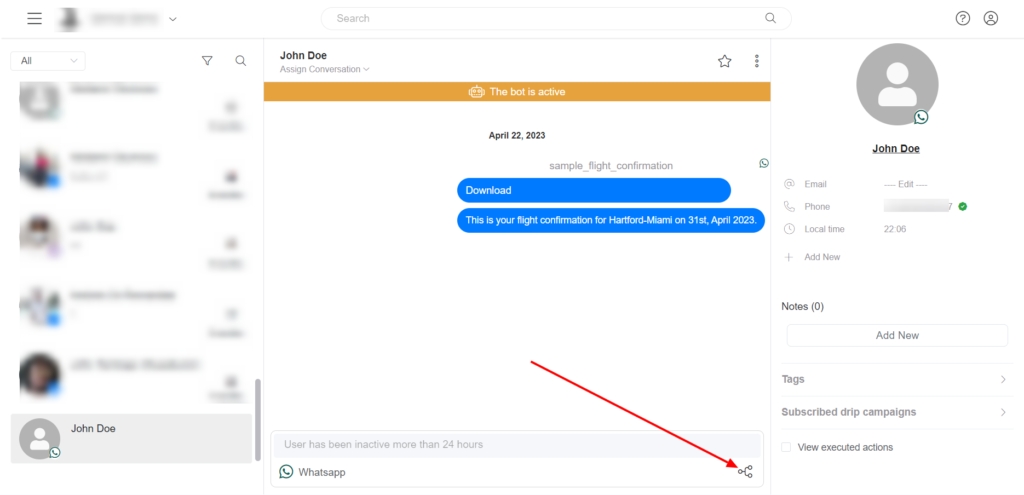Select John Doe in the contact list
1024x495 pixels.
click(131, 438)
